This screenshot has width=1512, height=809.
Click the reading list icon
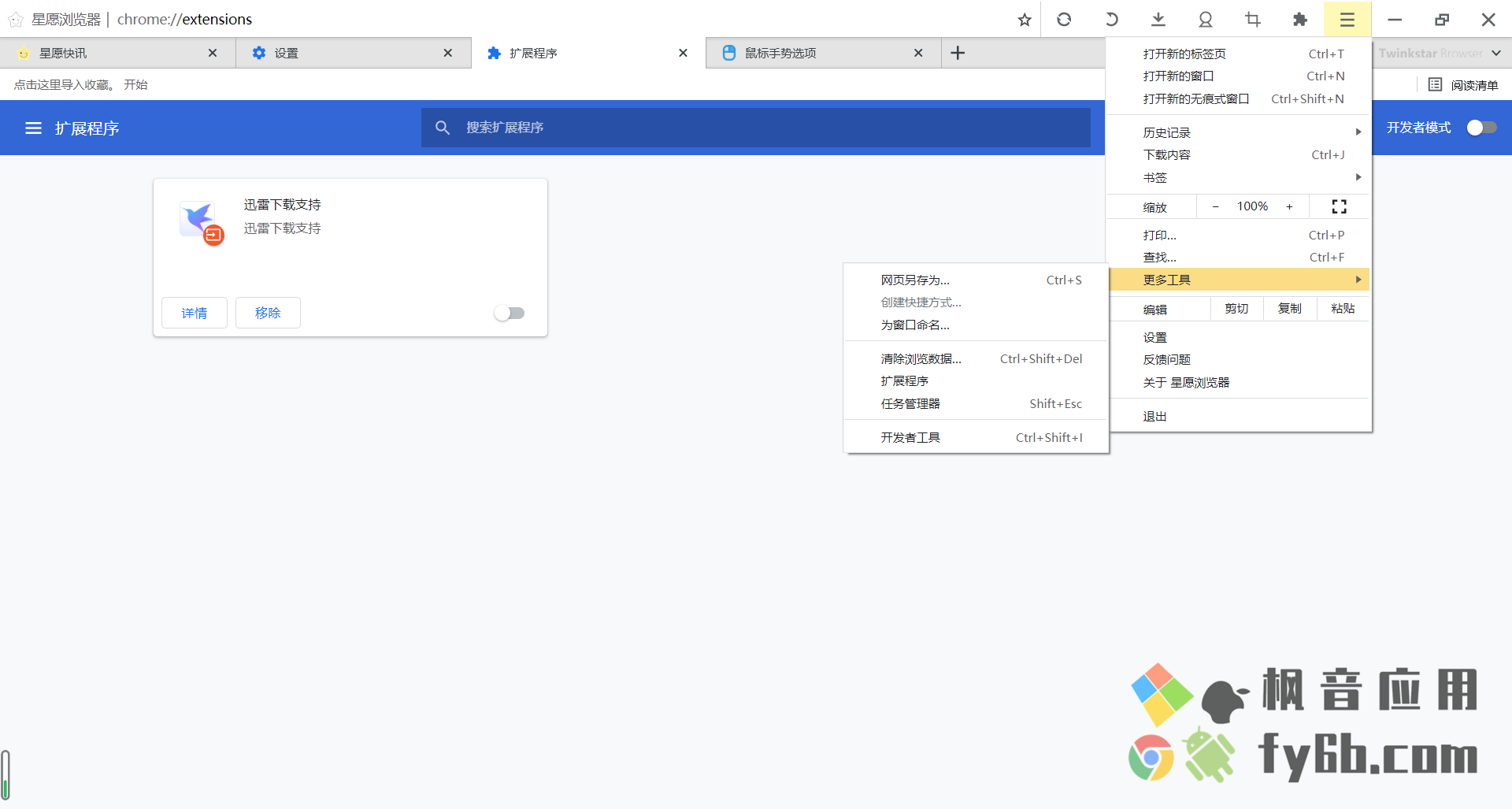1435,84
